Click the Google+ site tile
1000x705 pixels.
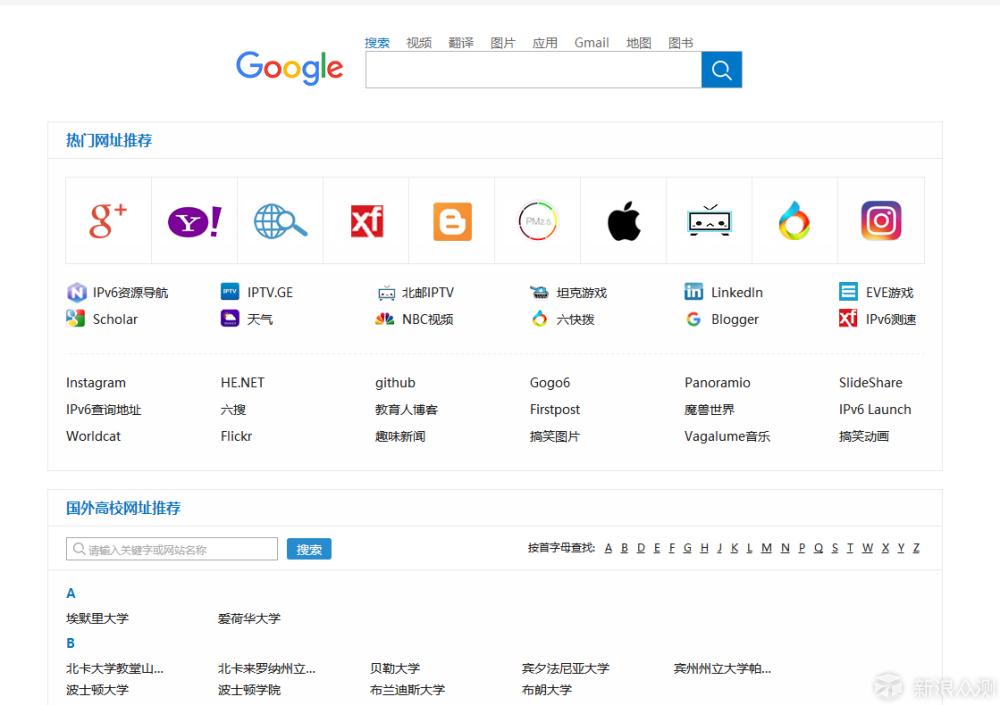click(108, 221)
